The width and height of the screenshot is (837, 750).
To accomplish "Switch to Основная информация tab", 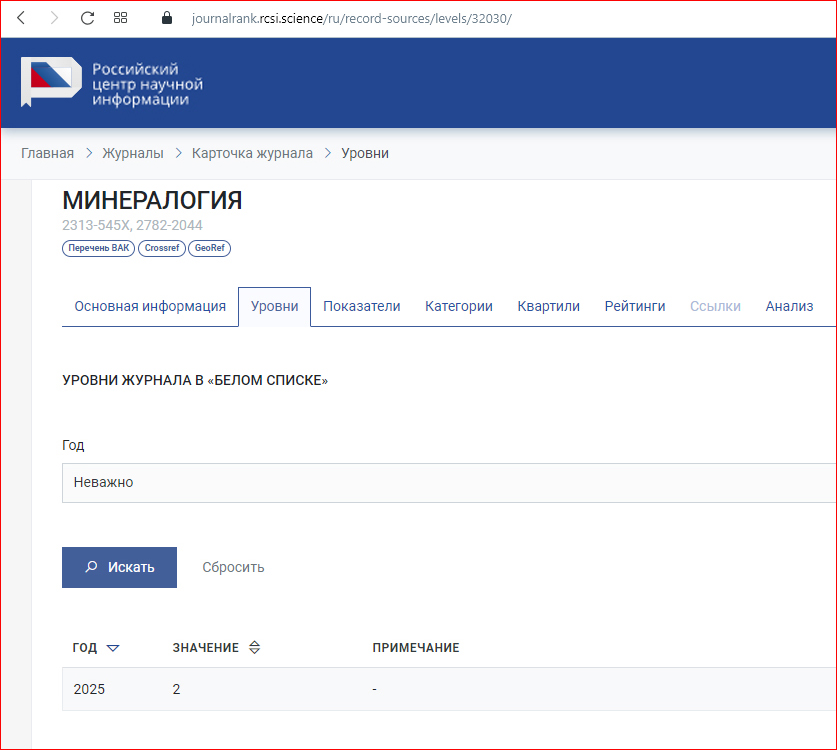I will coord(150,306).
